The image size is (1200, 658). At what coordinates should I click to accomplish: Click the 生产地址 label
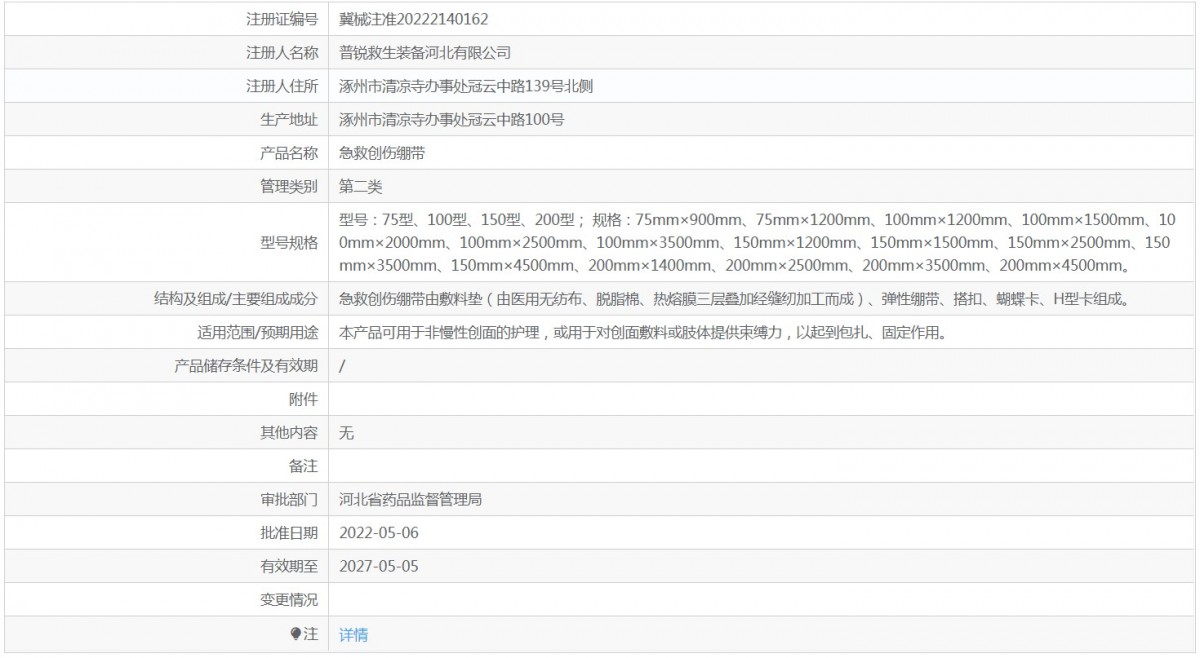click(x=289, y=120)
